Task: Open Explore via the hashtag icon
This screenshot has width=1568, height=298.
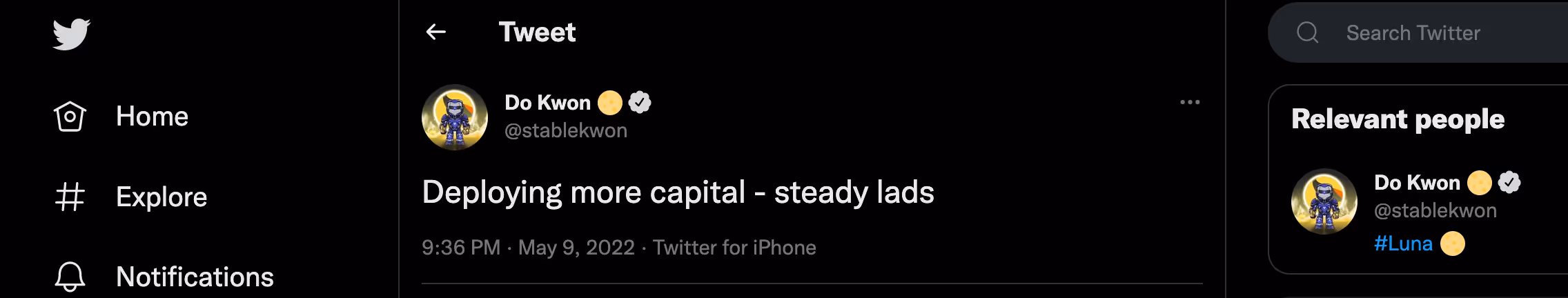Action: (x=70, y=197)
